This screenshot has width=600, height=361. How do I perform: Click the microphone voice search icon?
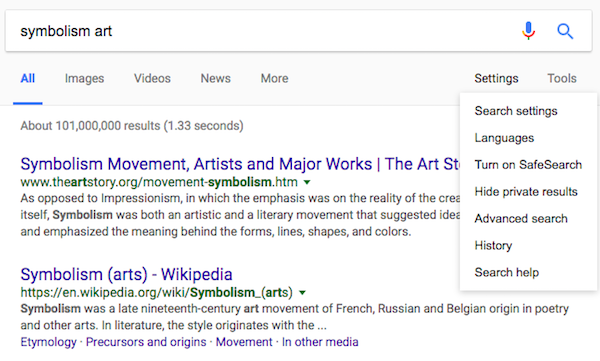pos(528,31)
